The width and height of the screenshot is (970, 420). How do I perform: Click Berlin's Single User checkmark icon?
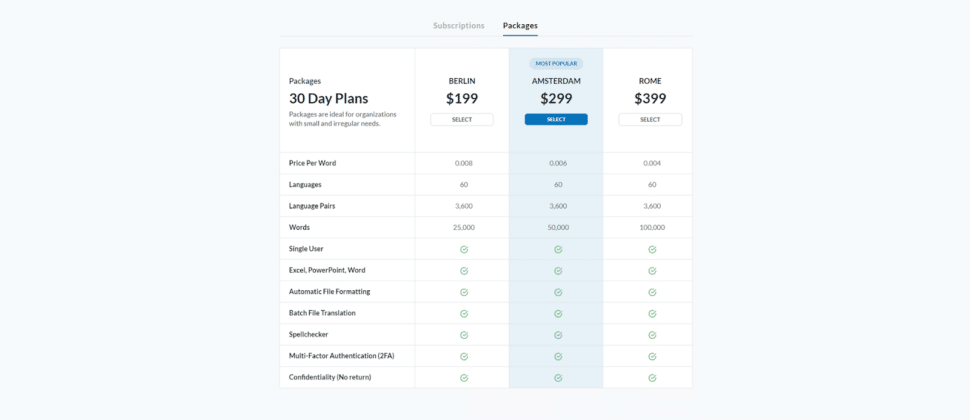pos(464,249)
